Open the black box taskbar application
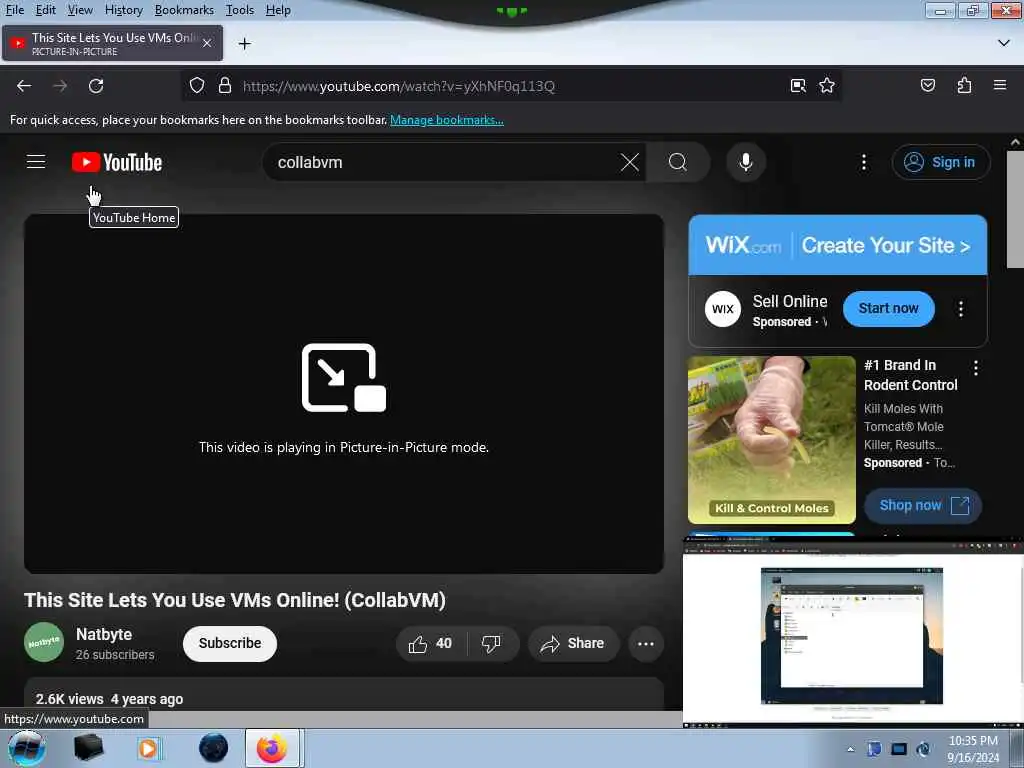Viewport: 1024px width, 768px height. click(x=88, y=748)
